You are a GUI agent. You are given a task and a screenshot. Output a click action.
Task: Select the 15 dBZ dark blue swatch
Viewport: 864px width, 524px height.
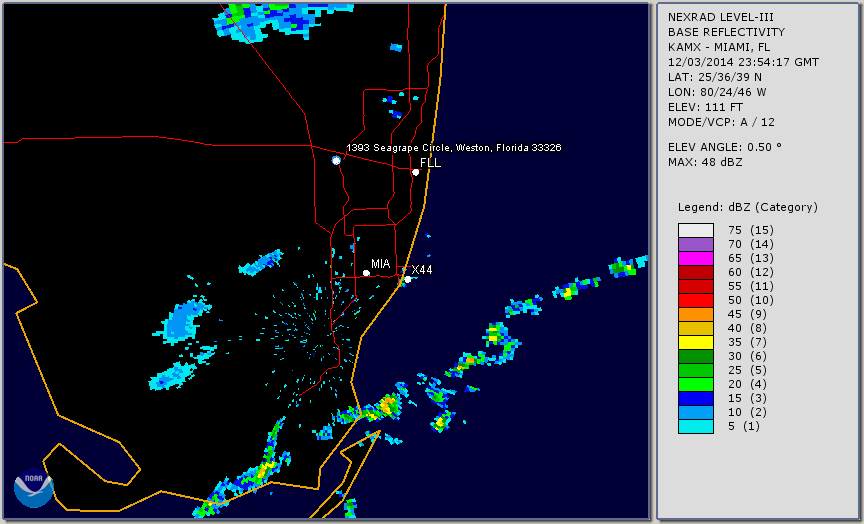click(696, 398)
